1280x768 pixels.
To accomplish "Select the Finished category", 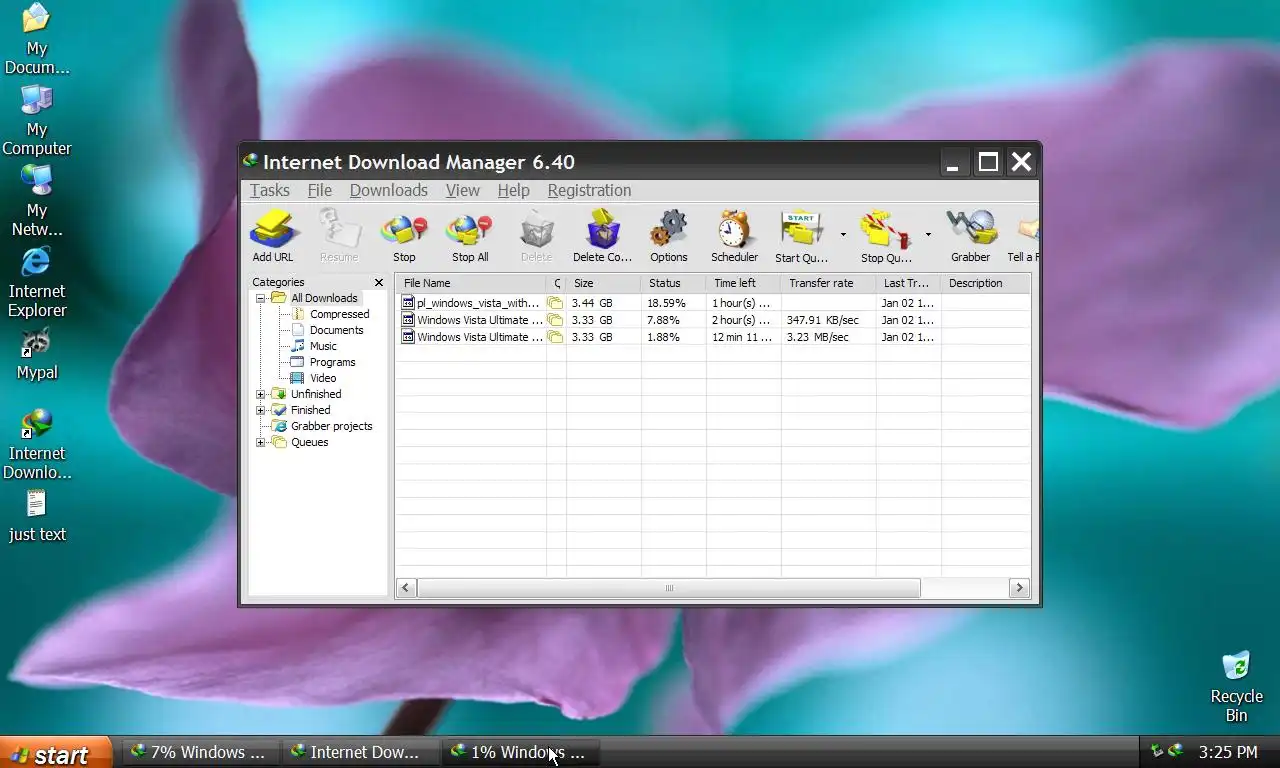I will click(x=310, y=410).
